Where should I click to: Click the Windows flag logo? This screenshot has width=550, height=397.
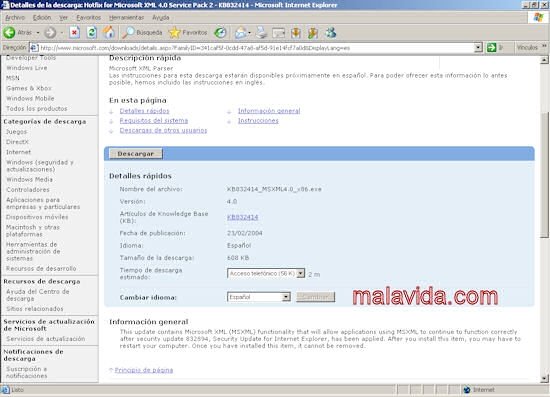pyautogui.click(x=538, y=18)
